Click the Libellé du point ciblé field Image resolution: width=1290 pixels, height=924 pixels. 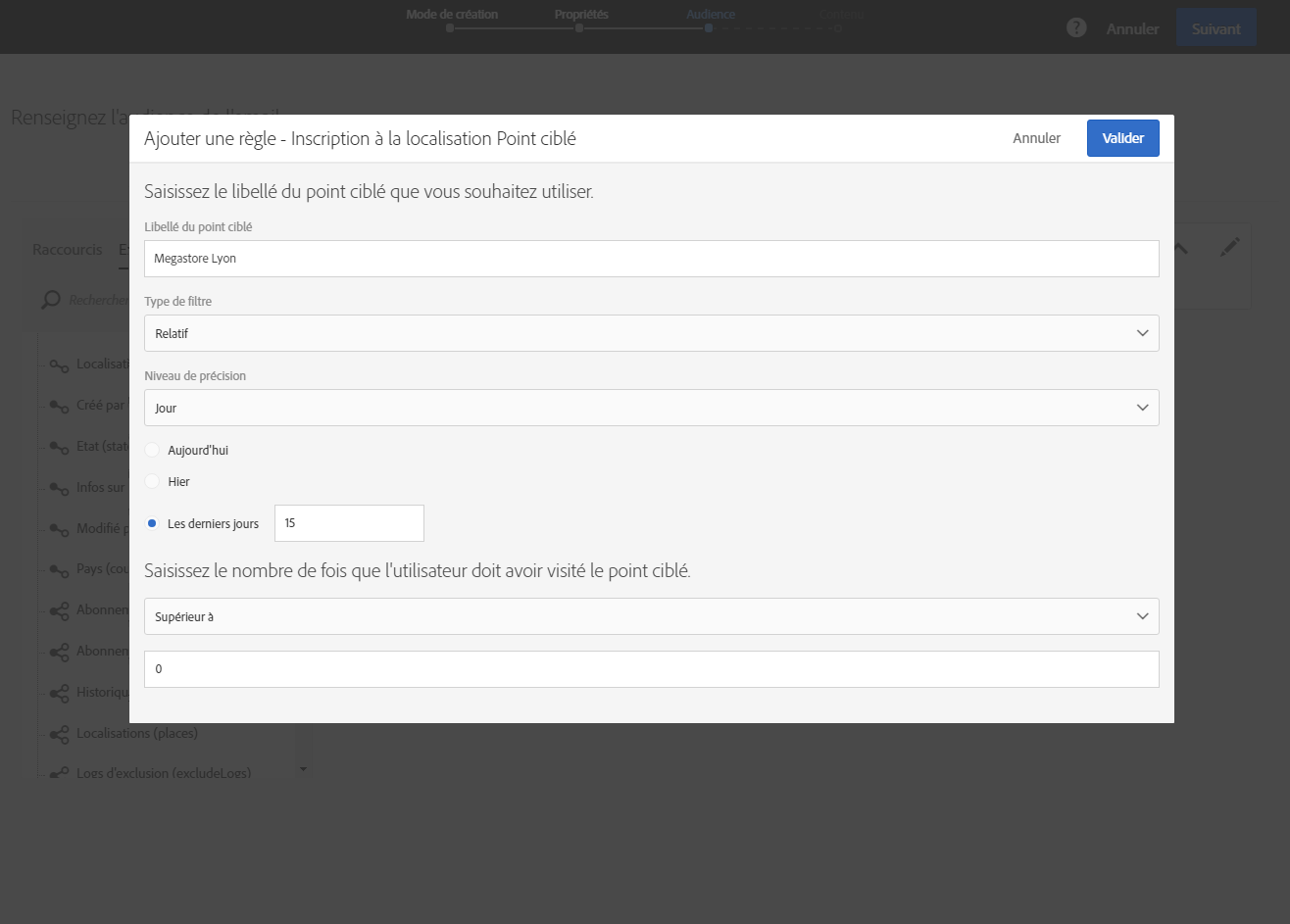(651, 259)
